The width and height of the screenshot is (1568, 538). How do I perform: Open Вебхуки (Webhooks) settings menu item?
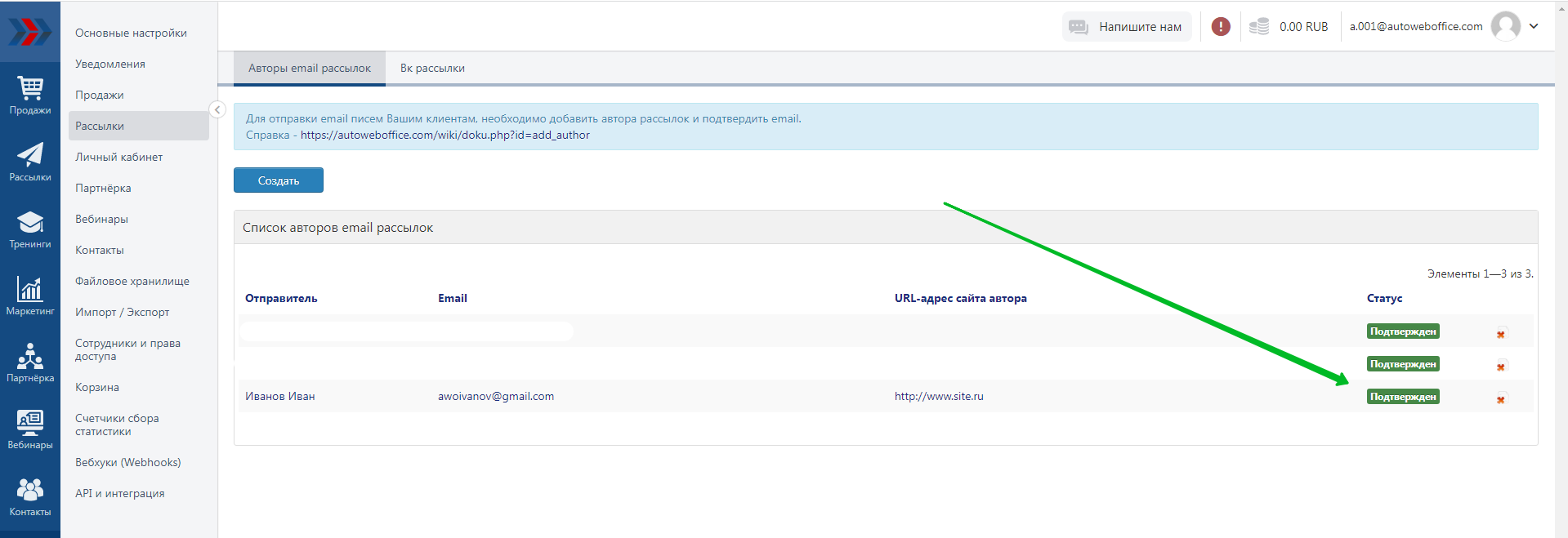(128, 463)
